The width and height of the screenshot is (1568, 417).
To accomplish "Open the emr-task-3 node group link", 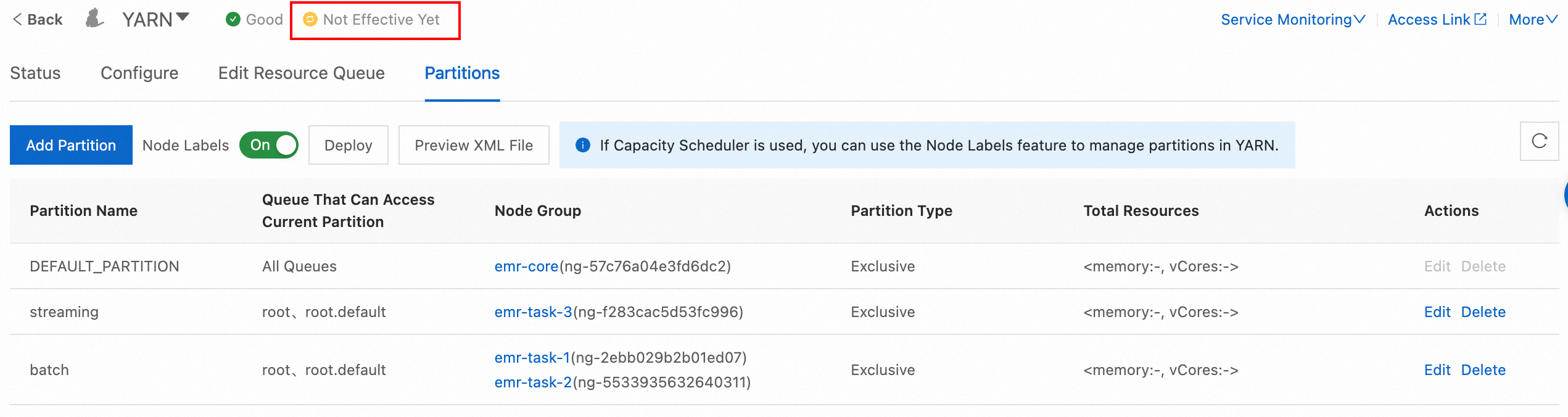I will [533, 312].
